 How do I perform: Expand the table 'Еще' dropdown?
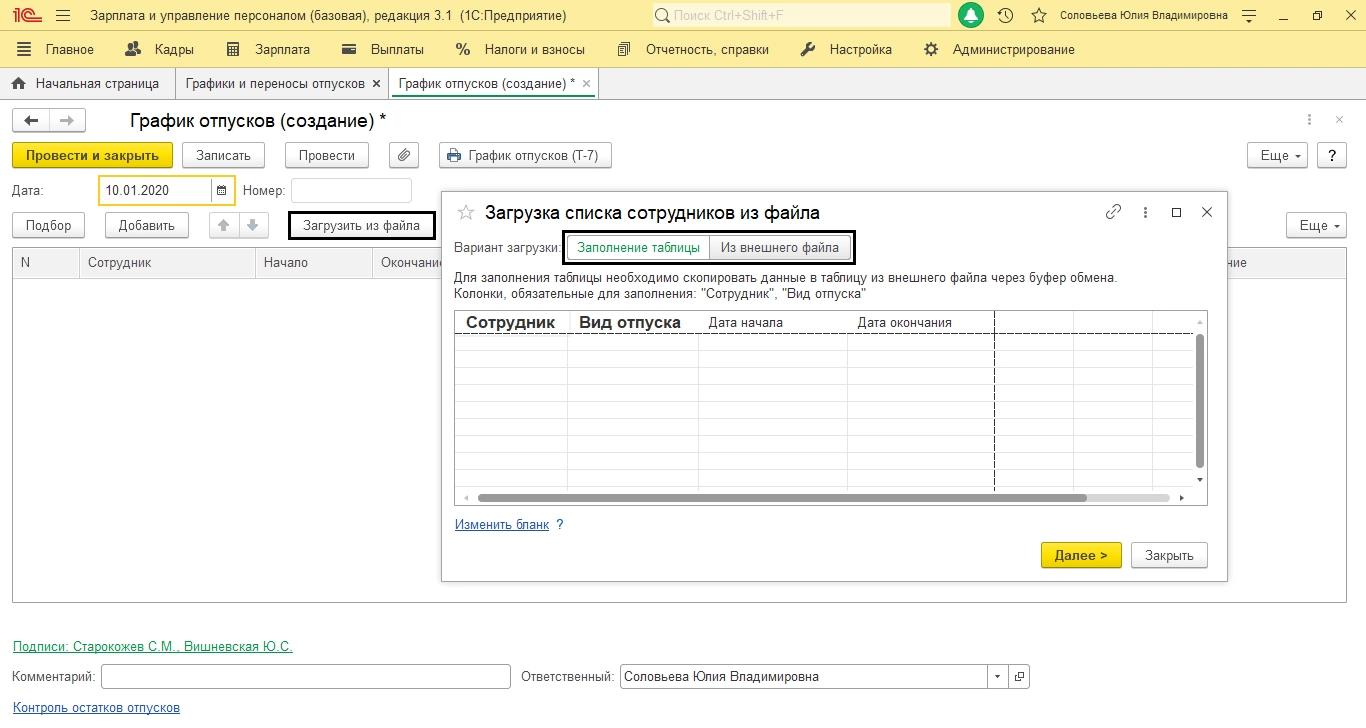pos(1316,226)
